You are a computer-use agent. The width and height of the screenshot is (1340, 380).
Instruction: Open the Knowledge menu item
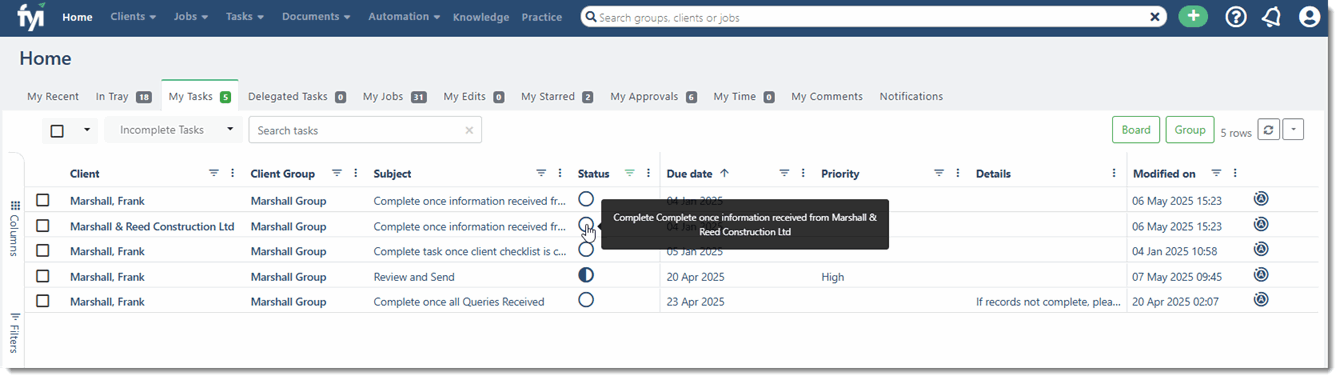point(481,17)
